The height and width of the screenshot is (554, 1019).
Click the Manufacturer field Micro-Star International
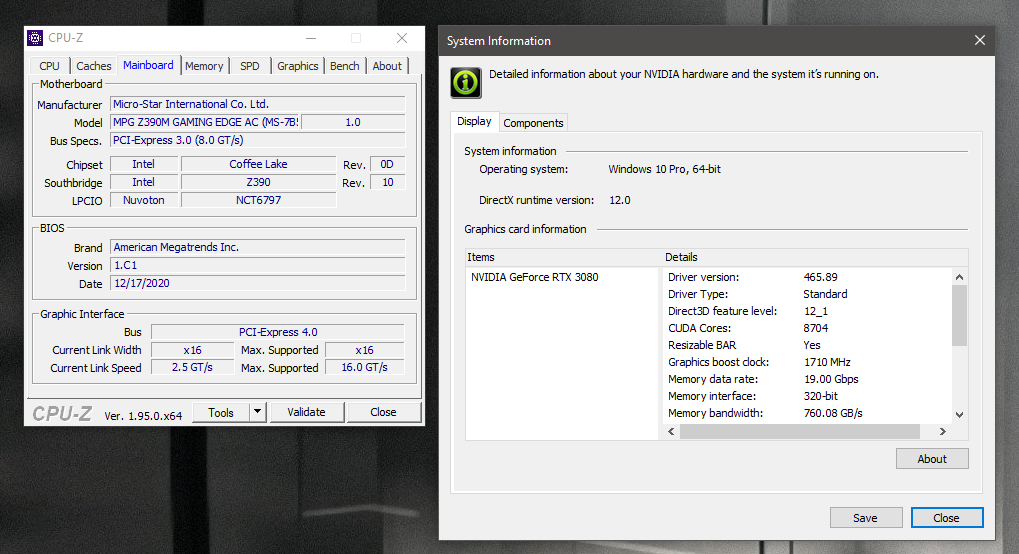pos(258,104)
